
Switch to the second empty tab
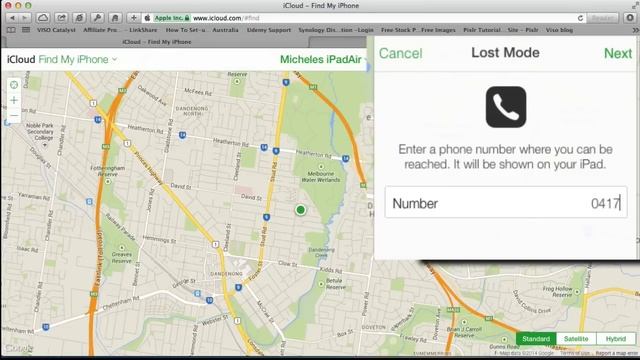[x=338, y=42]
